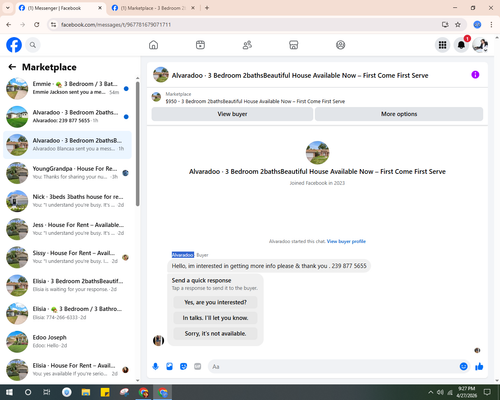Viewport: 500px width, 400px height.
Task: Open the Notifications bell
Action: 461,45
